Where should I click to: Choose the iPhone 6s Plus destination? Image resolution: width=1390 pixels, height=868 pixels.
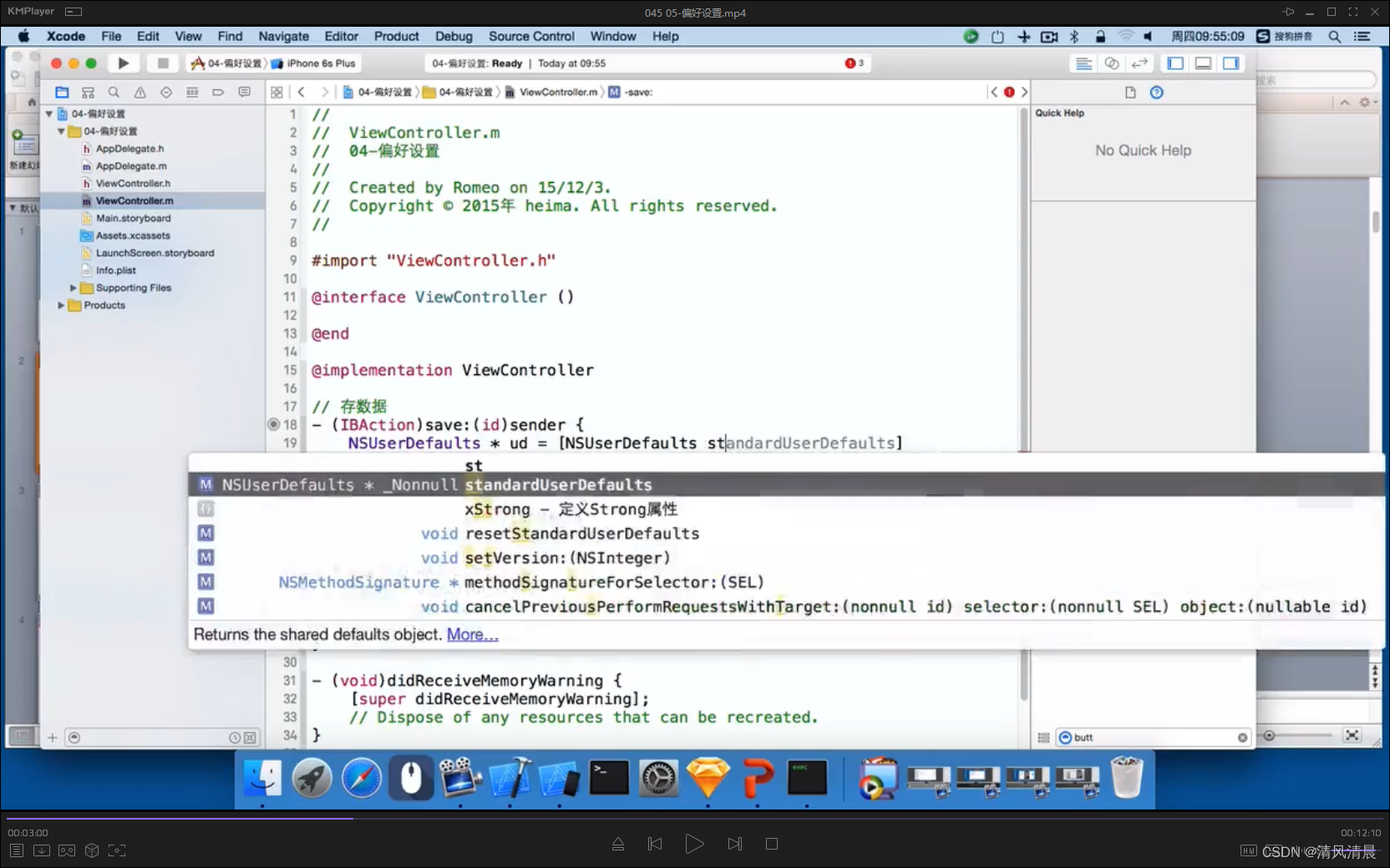314,63
